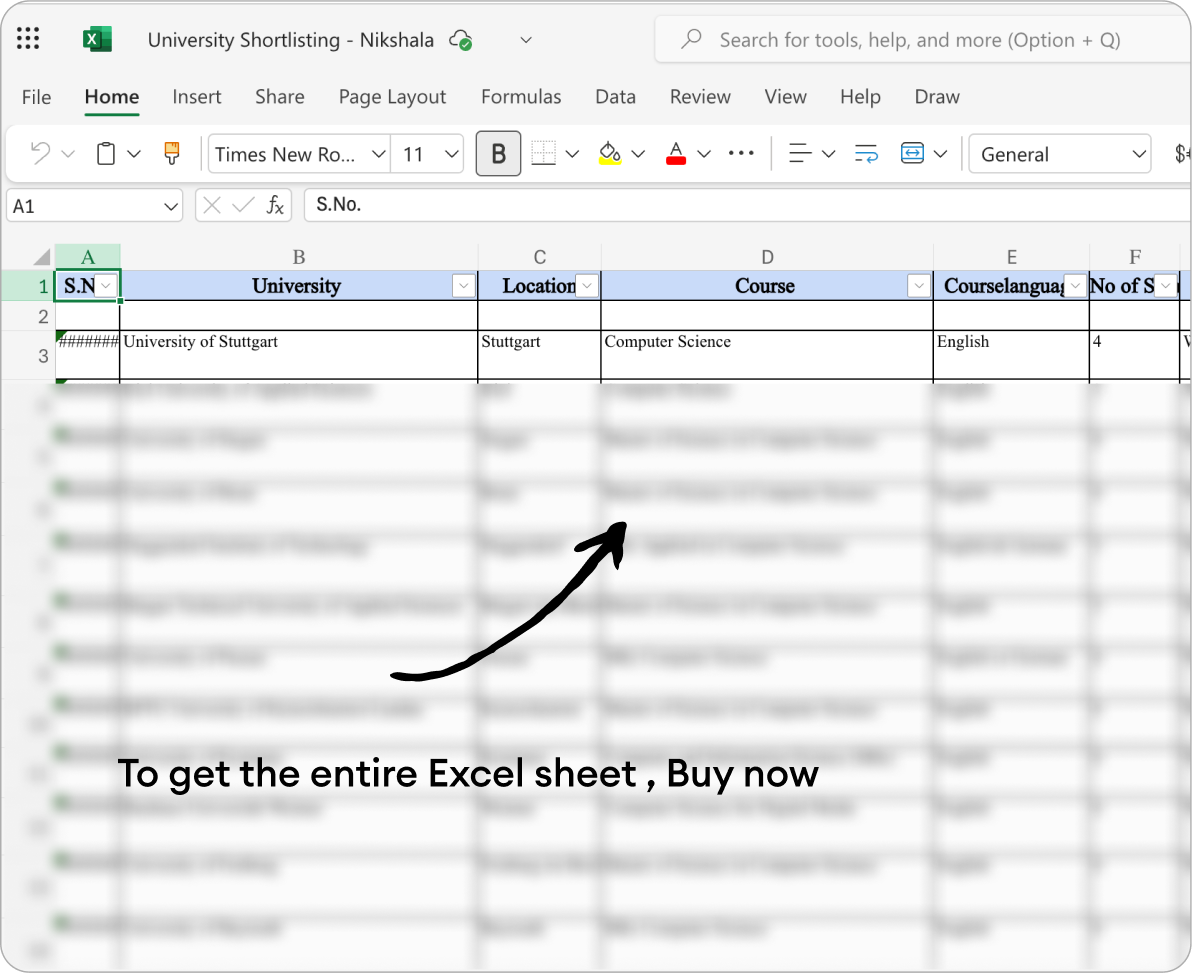This screenshot has height=973, width=1192.
Task: Open the Insert tab
Action: coord(197,97)
